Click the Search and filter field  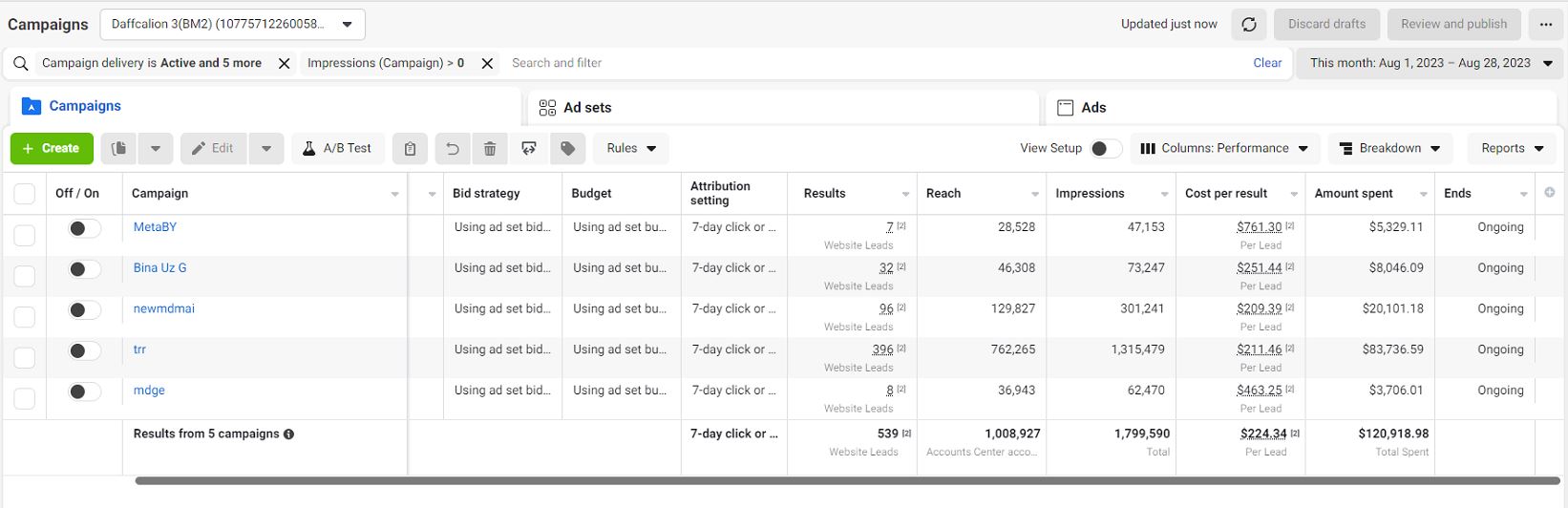(874, 63)
